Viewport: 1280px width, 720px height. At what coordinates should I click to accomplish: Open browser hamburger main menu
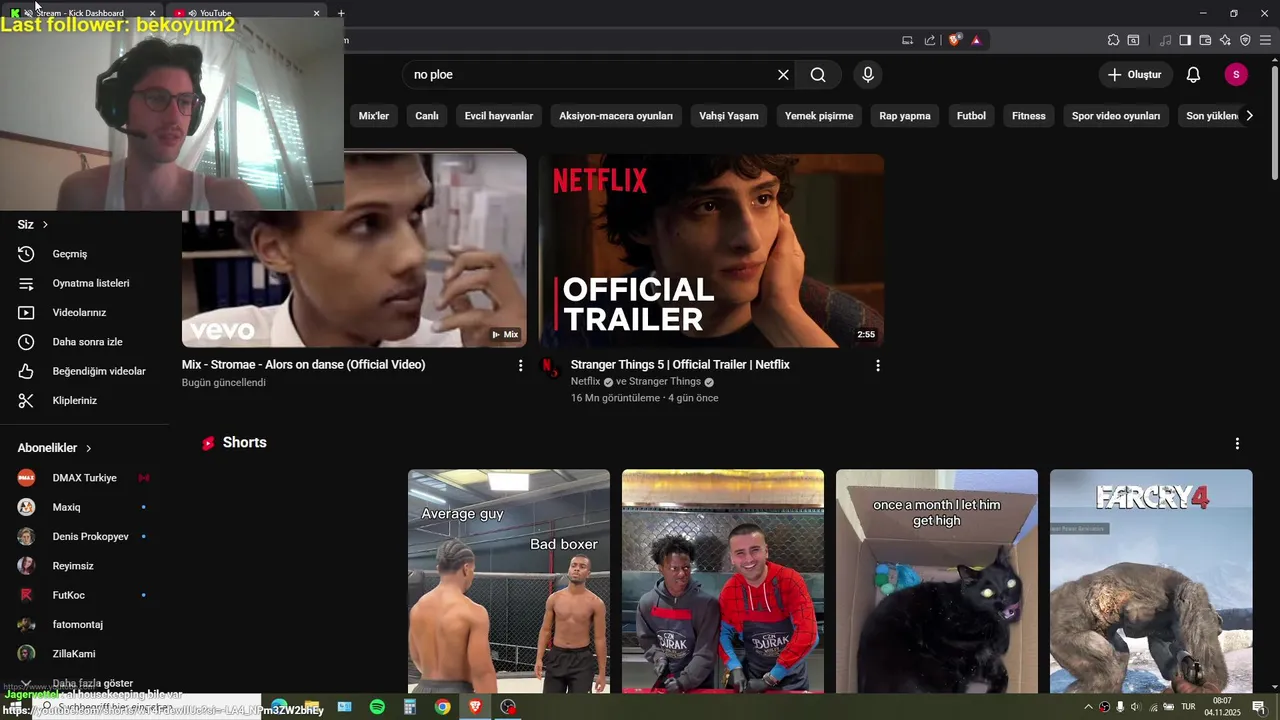click(1265, 40)
